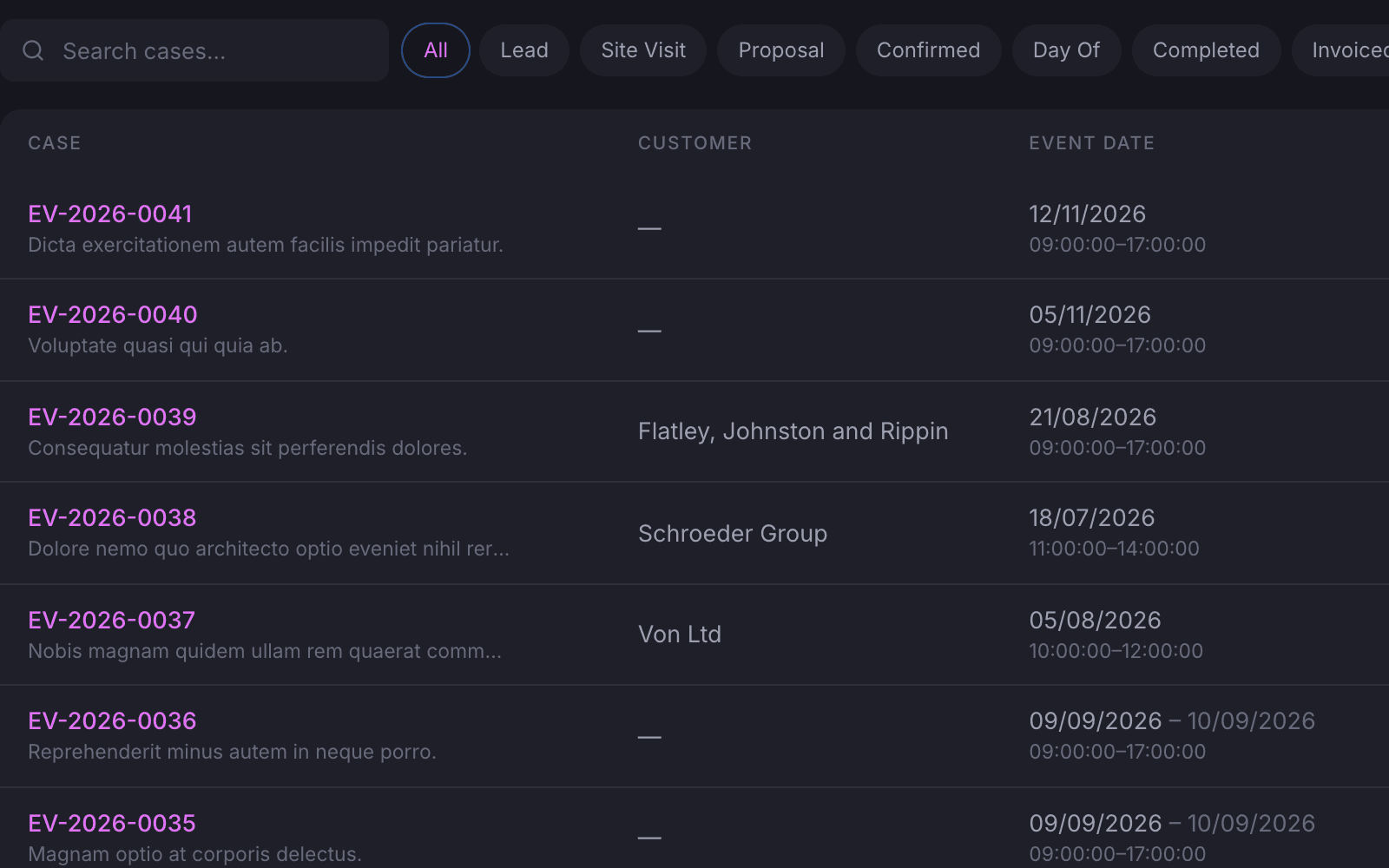Viewport: 1389px width, 868px height.
Task: Focus the Search cases input field
Action: point(194,50)
